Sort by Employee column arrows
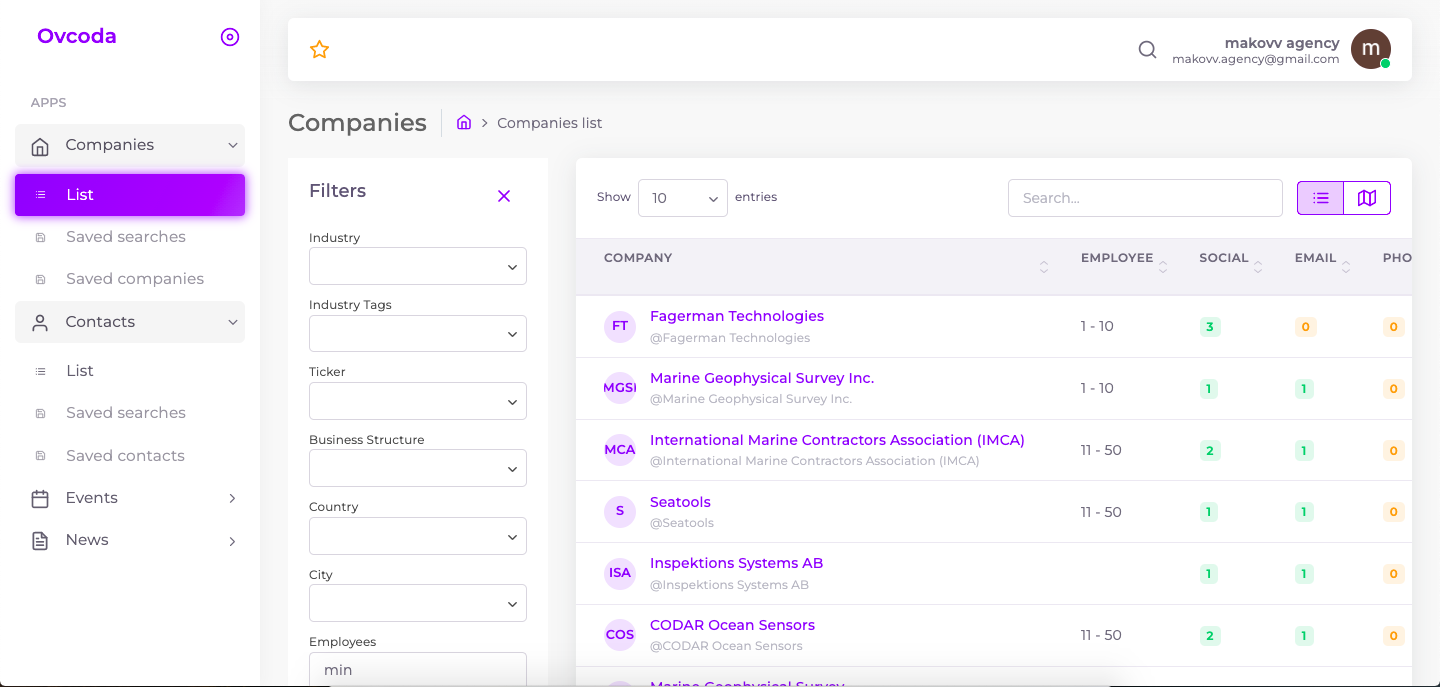 1163,267
